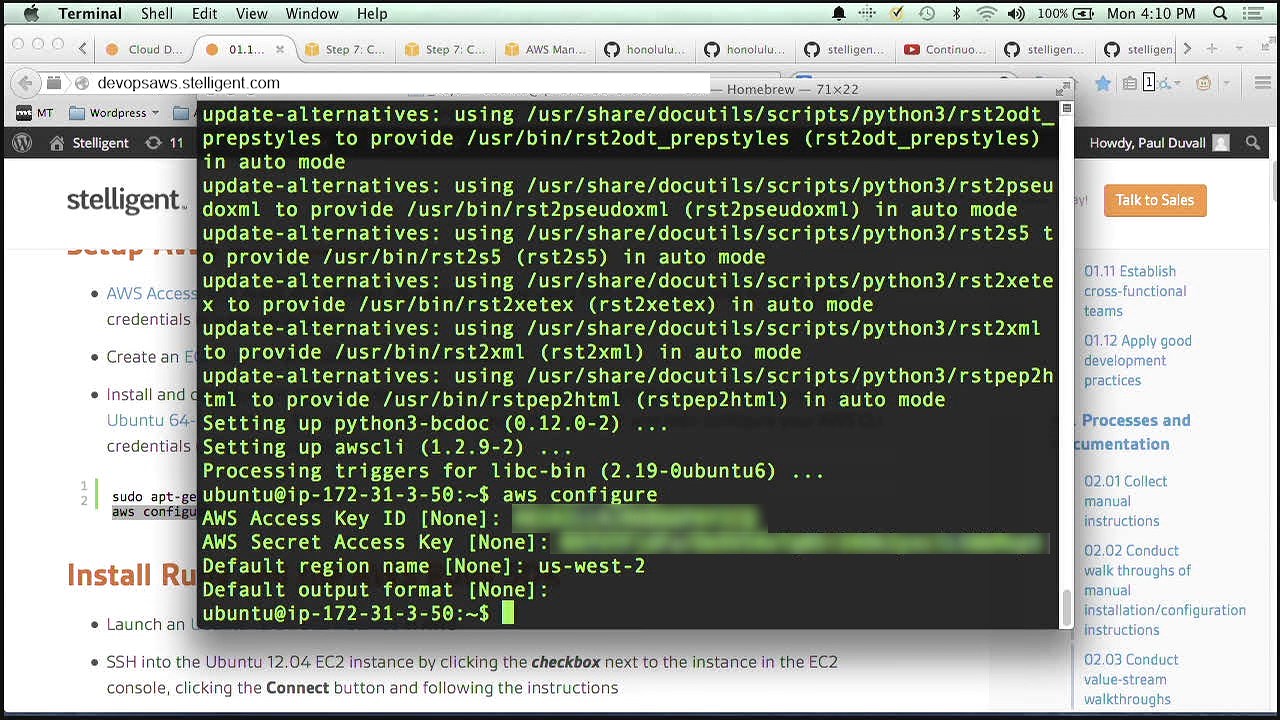The image size is (1280, 720).
Task: Click the Bluetooth menu bar icon
Action: coord(956,14)
